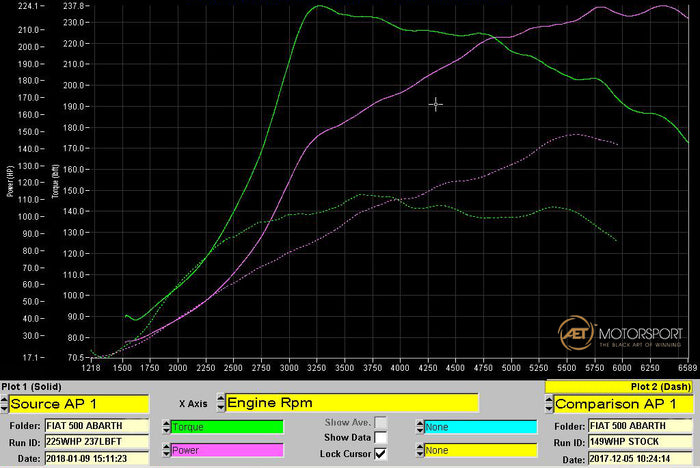Open the Source AP 1 selector arrows
This screenshot has width=700, height=468.
click(5, 403)
